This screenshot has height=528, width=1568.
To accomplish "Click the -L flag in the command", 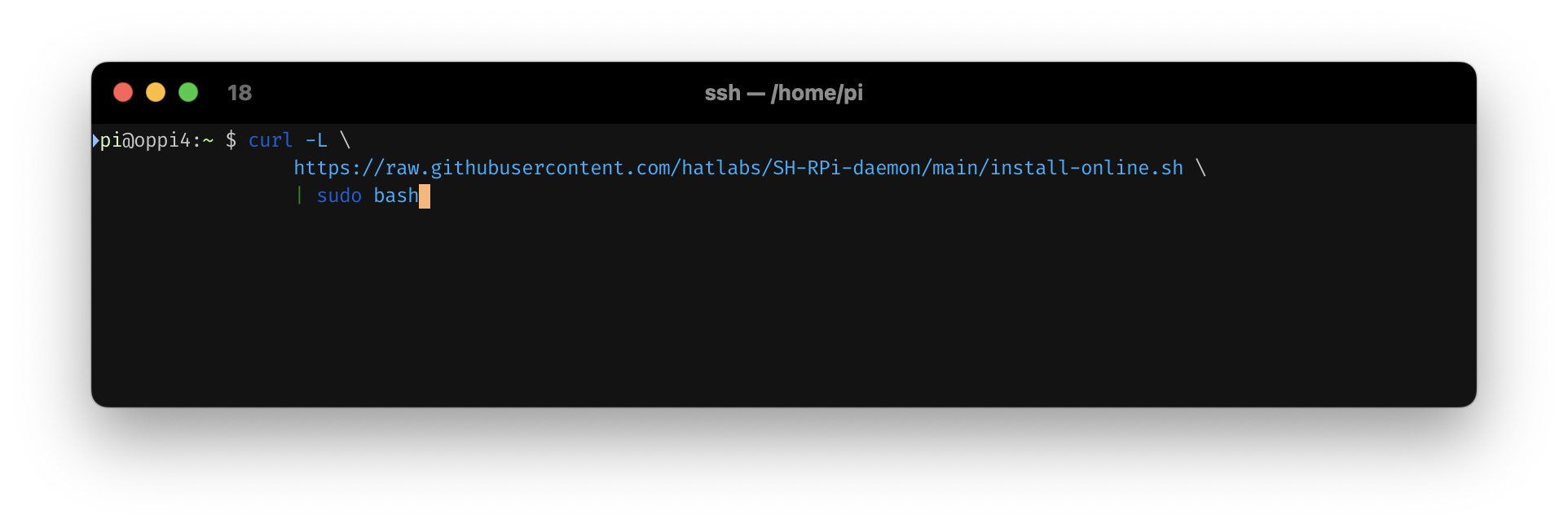I will click(x=317, y=141).
